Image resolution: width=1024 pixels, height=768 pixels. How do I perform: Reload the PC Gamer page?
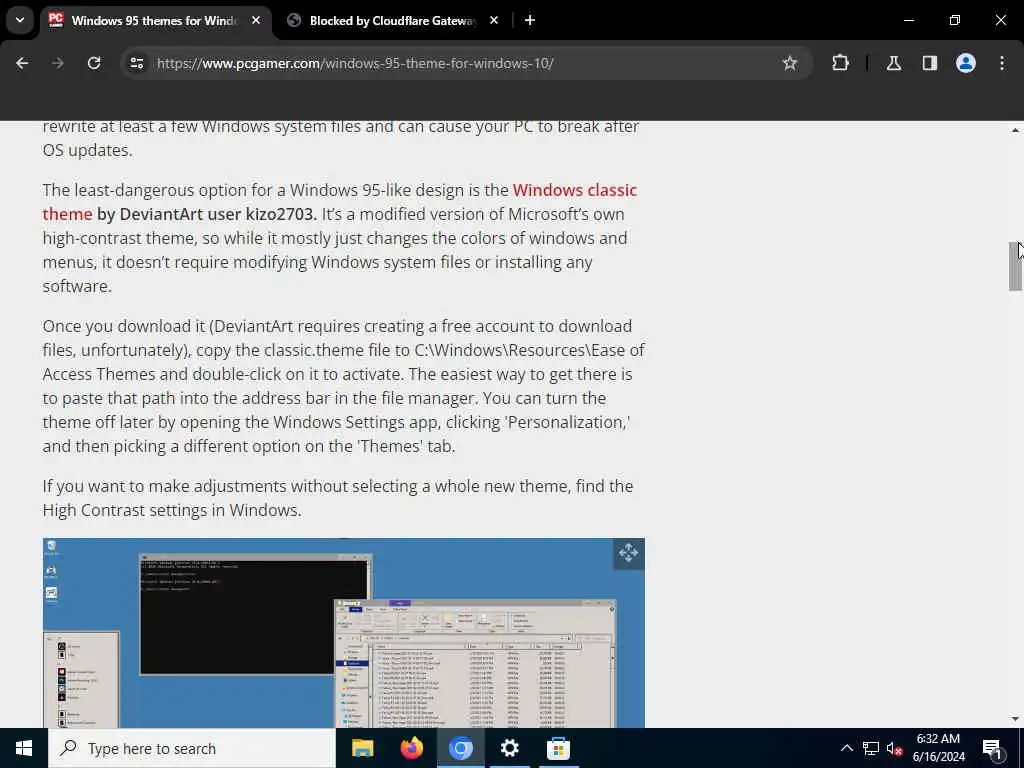tap(94, 63)
